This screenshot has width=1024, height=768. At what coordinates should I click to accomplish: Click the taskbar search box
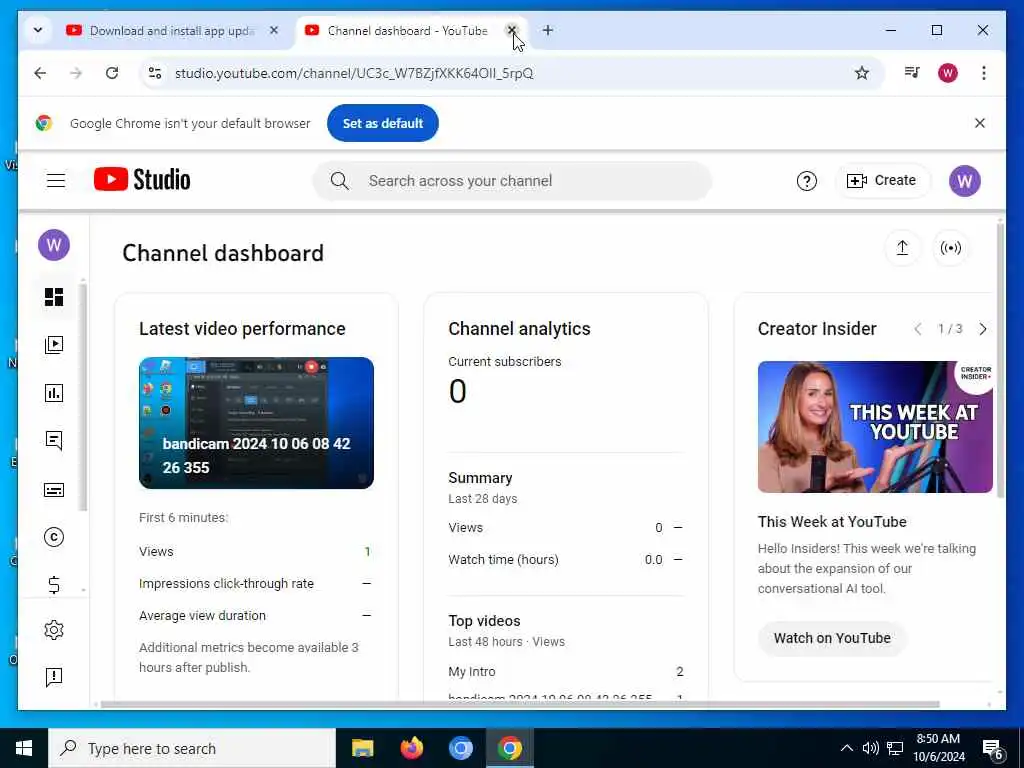point(192,748)
